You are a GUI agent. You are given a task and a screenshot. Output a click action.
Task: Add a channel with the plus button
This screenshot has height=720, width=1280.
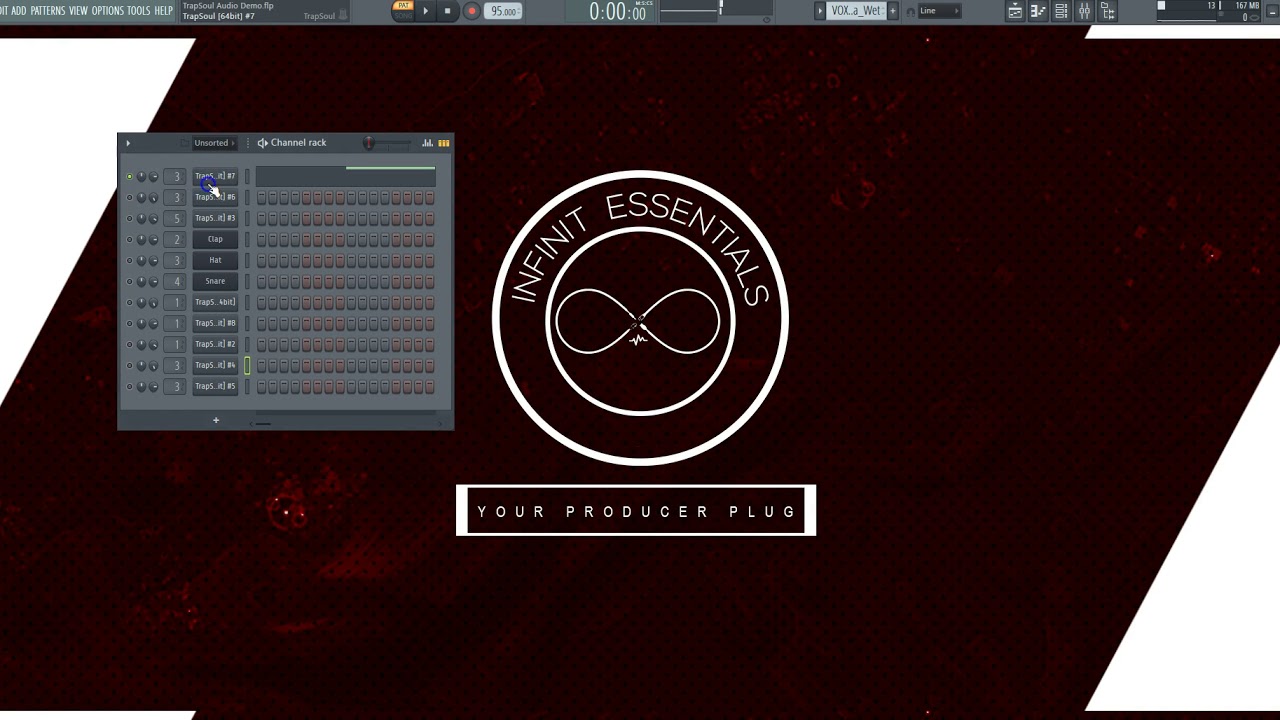pyautogui.click(x=216, y=420)
